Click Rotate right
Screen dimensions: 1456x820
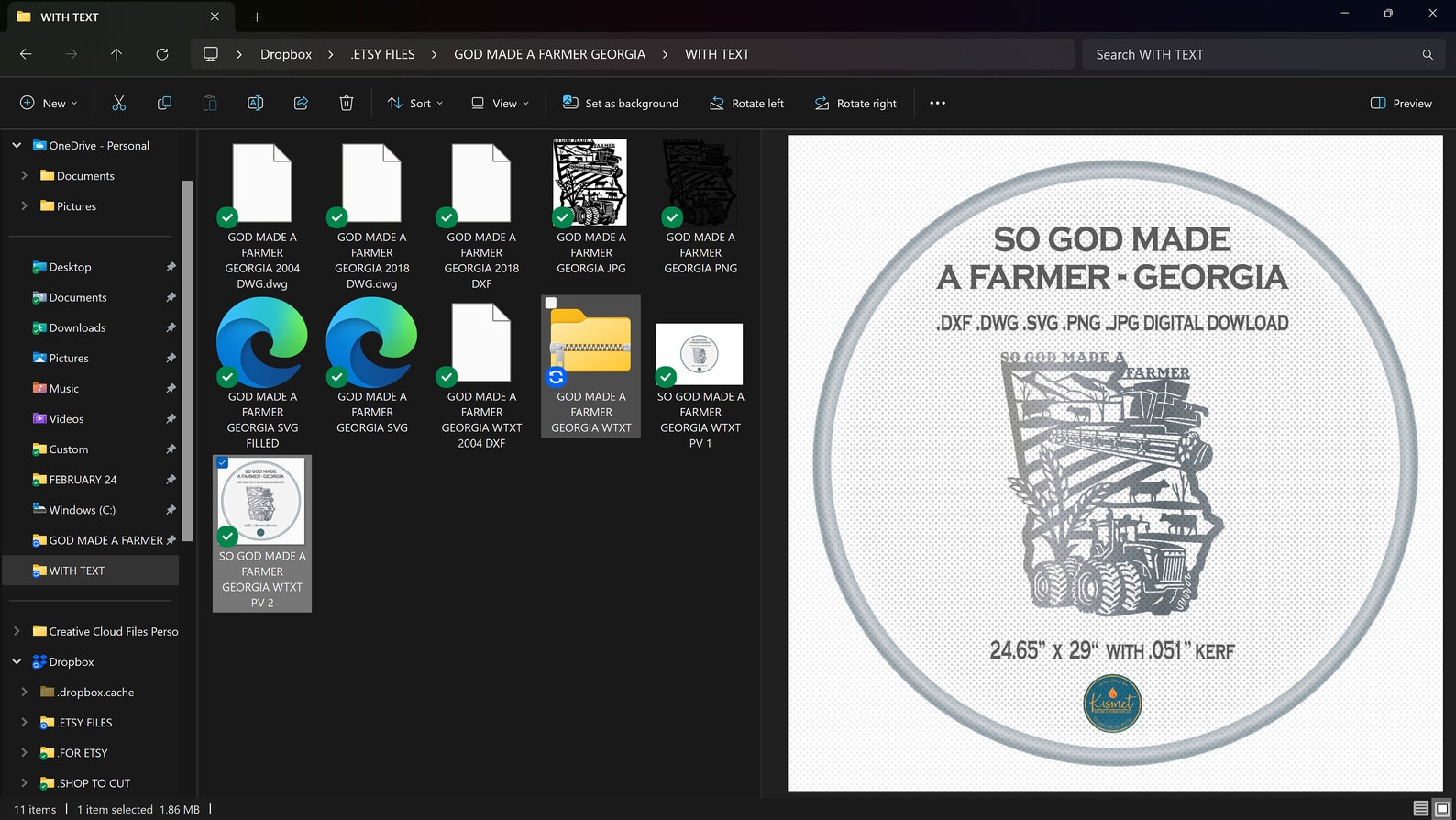pos(855,104)
